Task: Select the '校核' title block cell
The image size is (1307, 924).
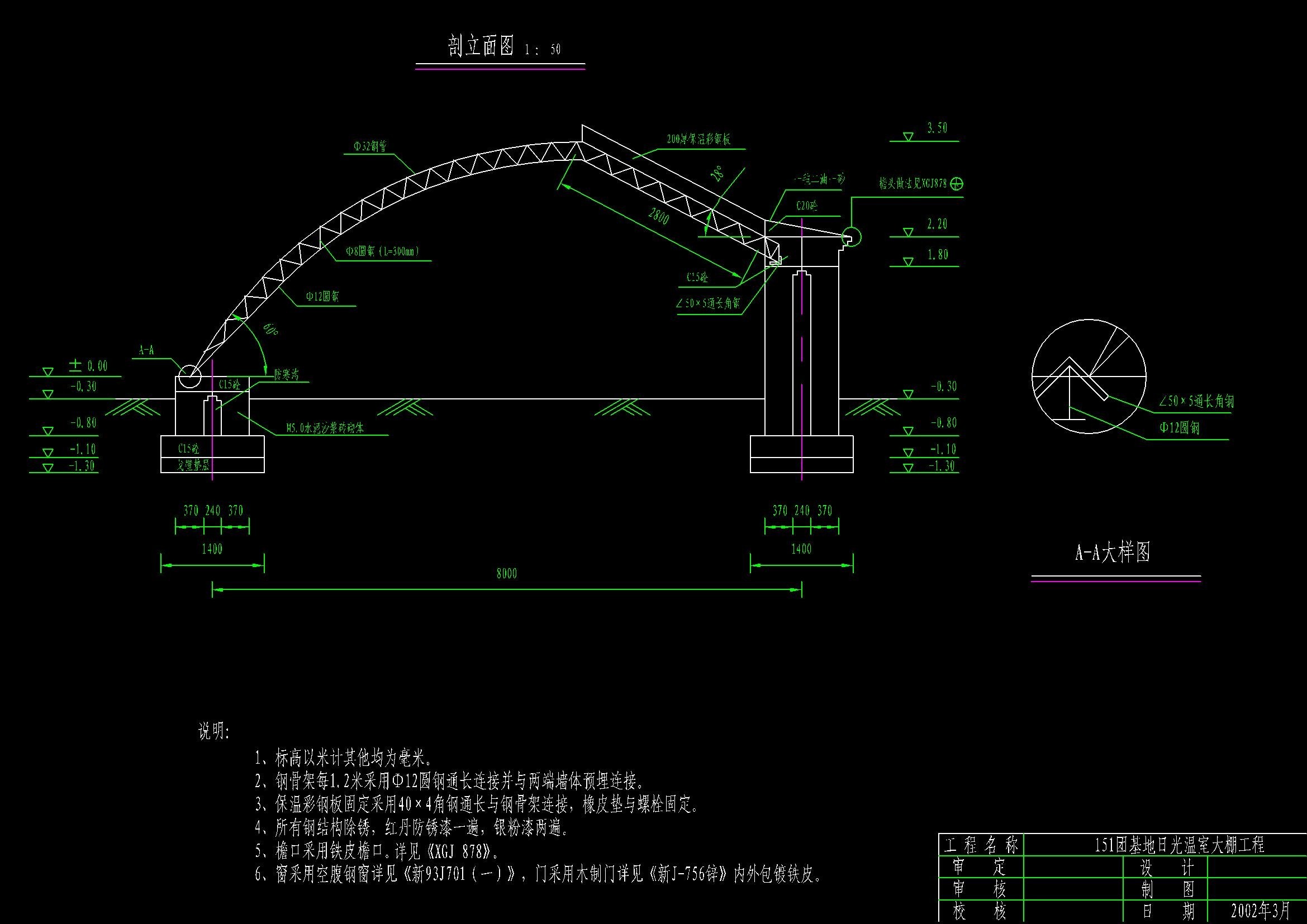Action: pos(981,912)
